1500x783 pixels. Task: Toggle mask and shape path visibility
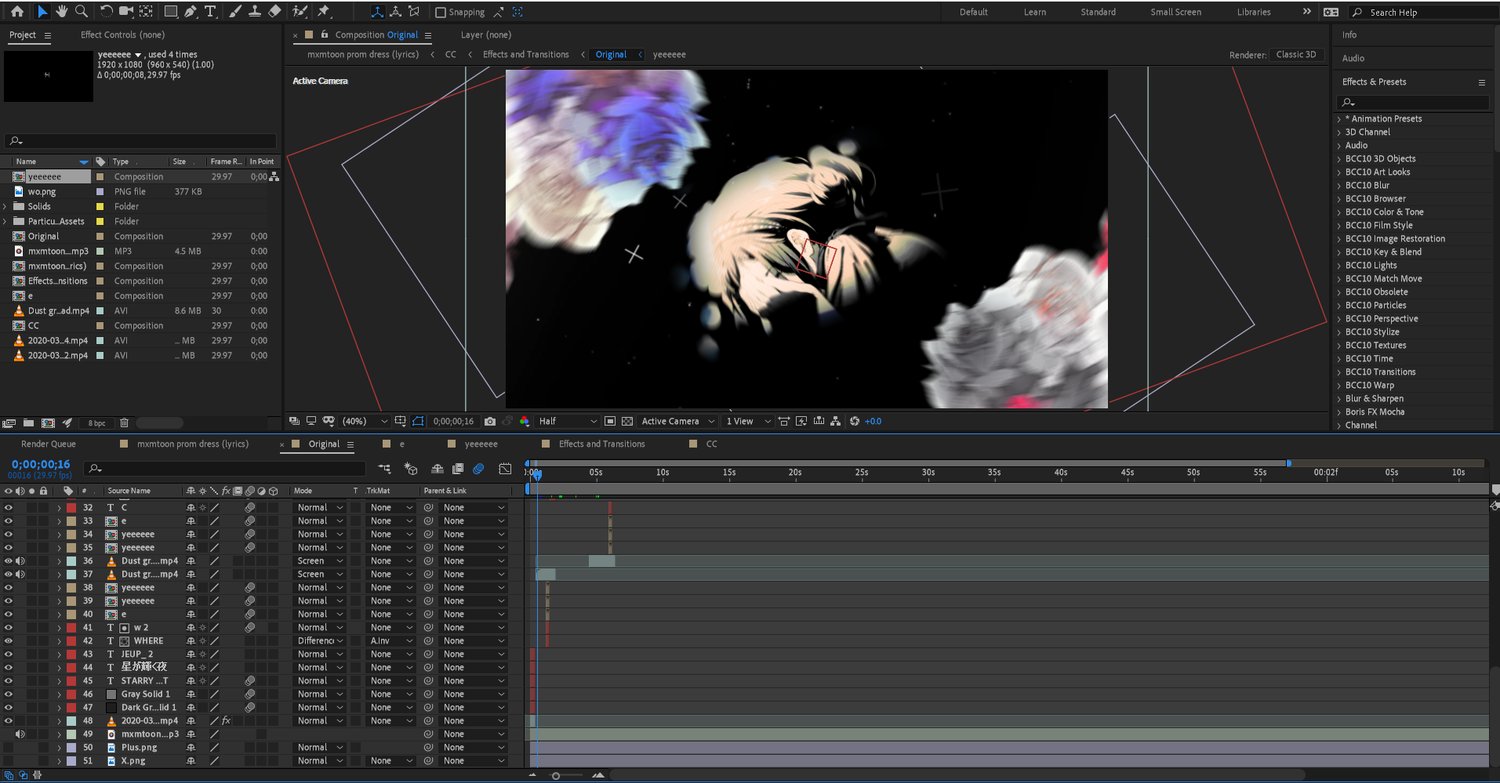(417, 421)
